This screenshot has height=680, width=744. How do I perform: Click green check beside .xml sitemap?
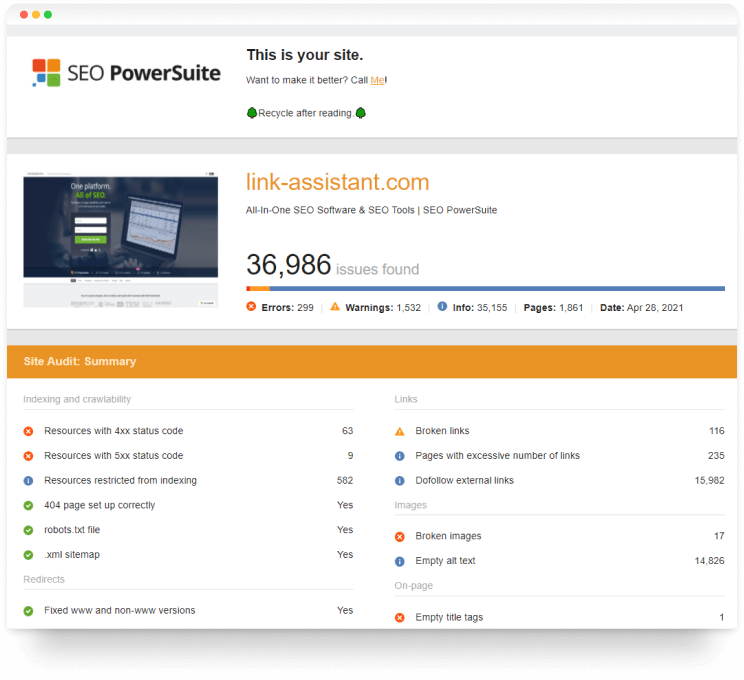tap(28, 555)
